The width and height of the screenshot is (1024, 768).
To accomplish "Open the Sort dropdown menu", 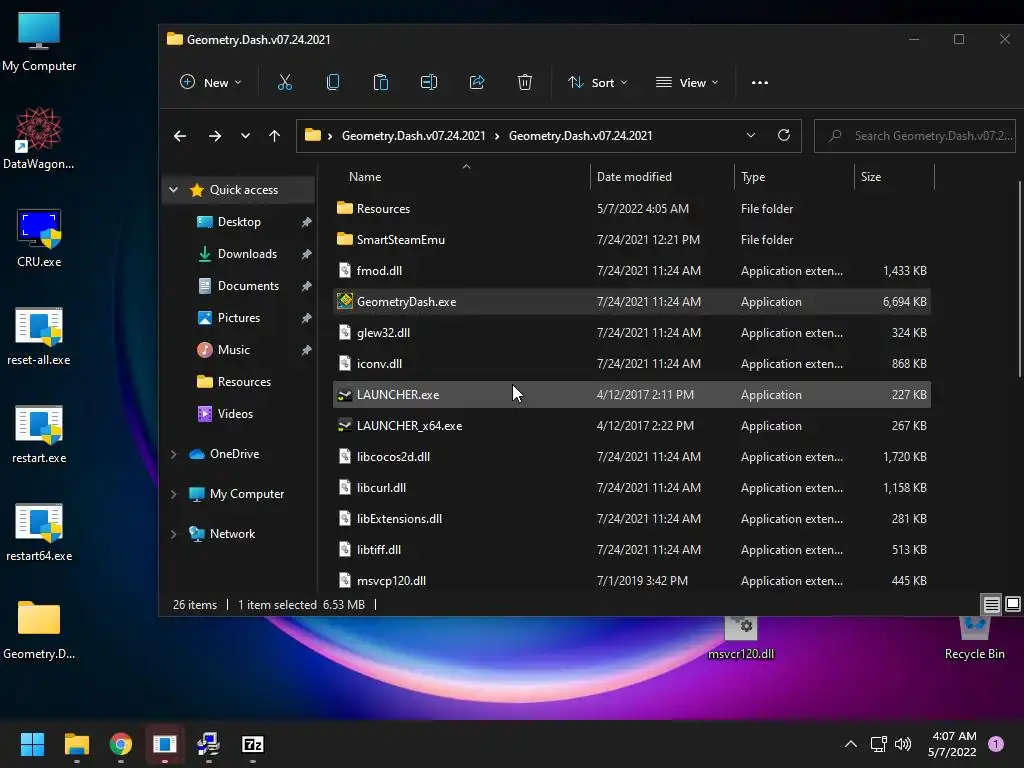I will tap(598, 82).
